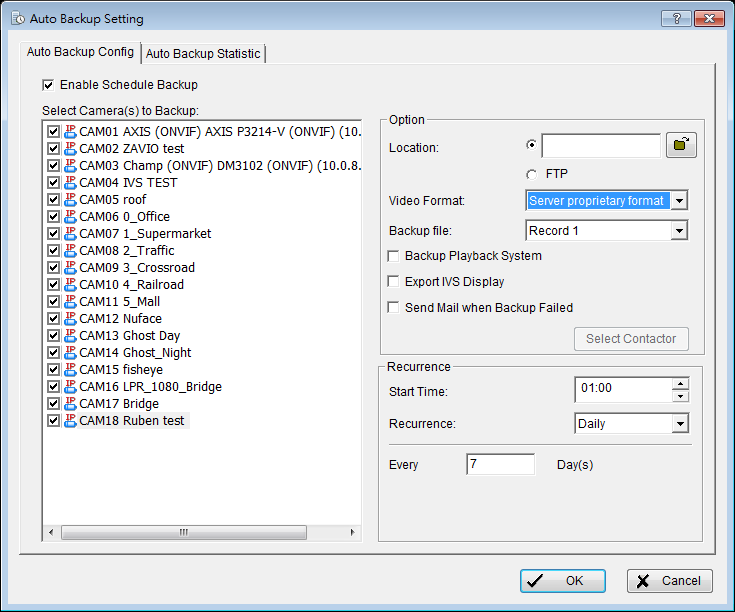Open the Recurrence dropdown set to Daily
The height and width of the screenshot is (612, 735).
click(679, 424)
